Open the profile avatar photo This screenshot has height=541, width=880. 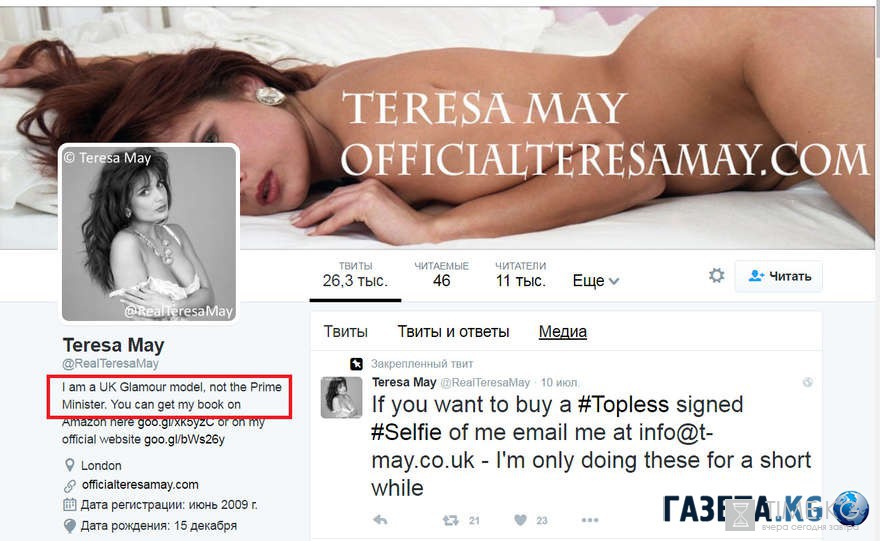click(149, 233)
